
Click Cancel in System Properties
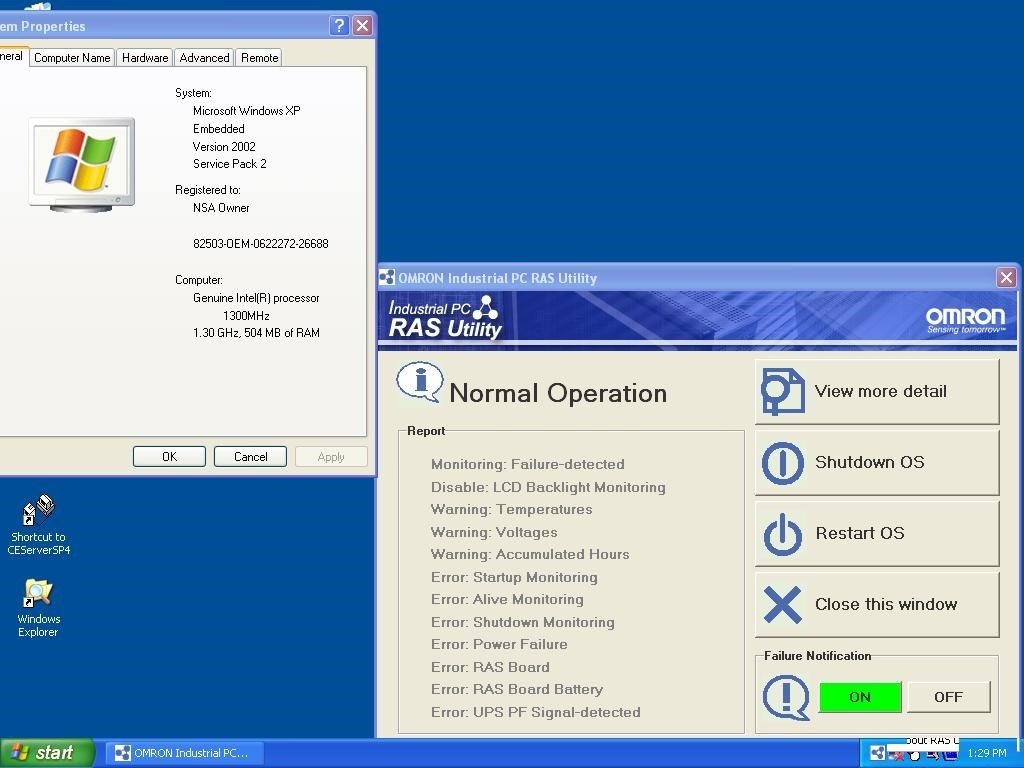[251, 456]
